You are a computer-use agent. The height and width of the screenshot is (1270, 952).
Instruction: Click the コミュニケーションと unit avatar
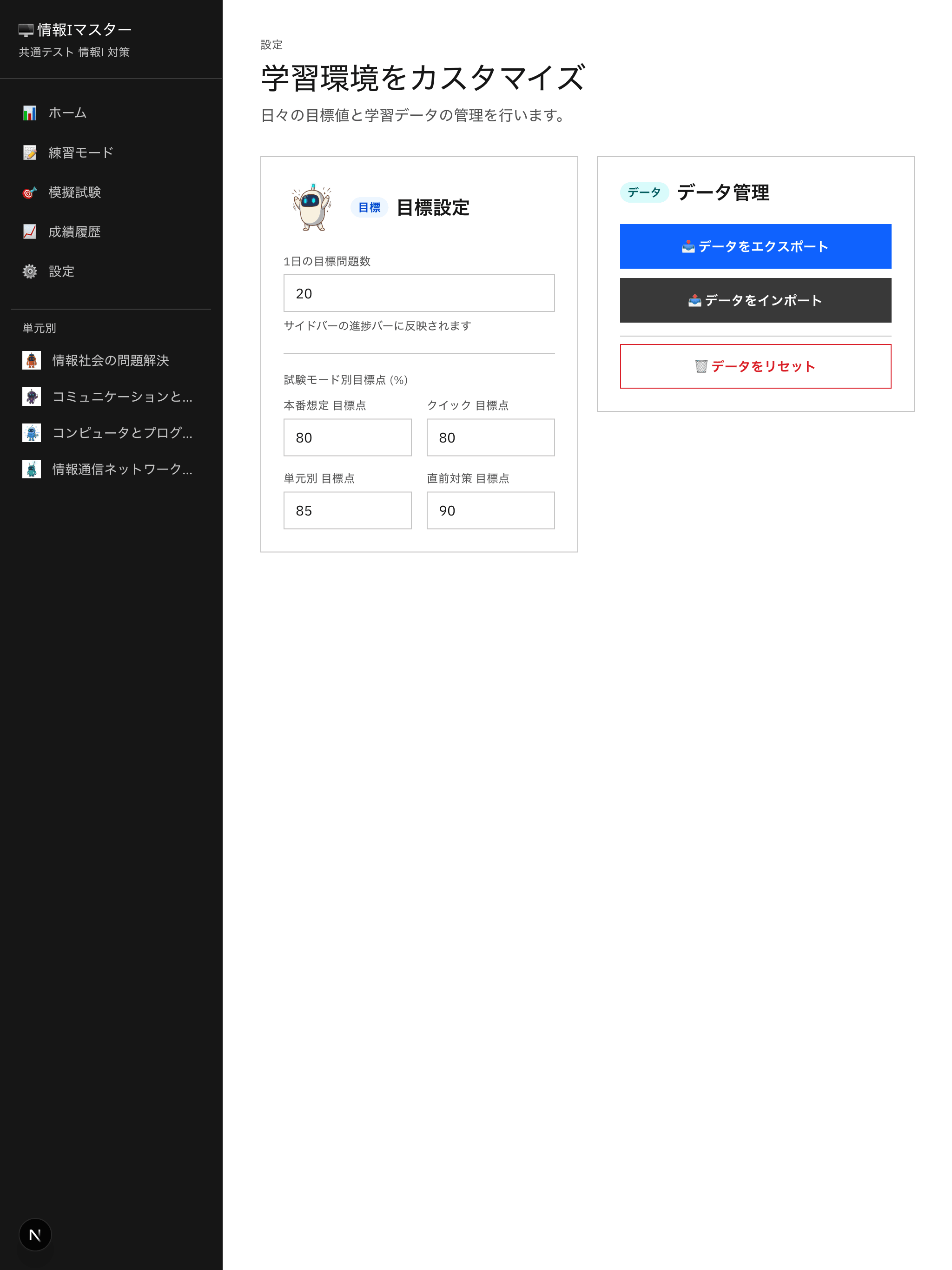click(x=32, y=397)
